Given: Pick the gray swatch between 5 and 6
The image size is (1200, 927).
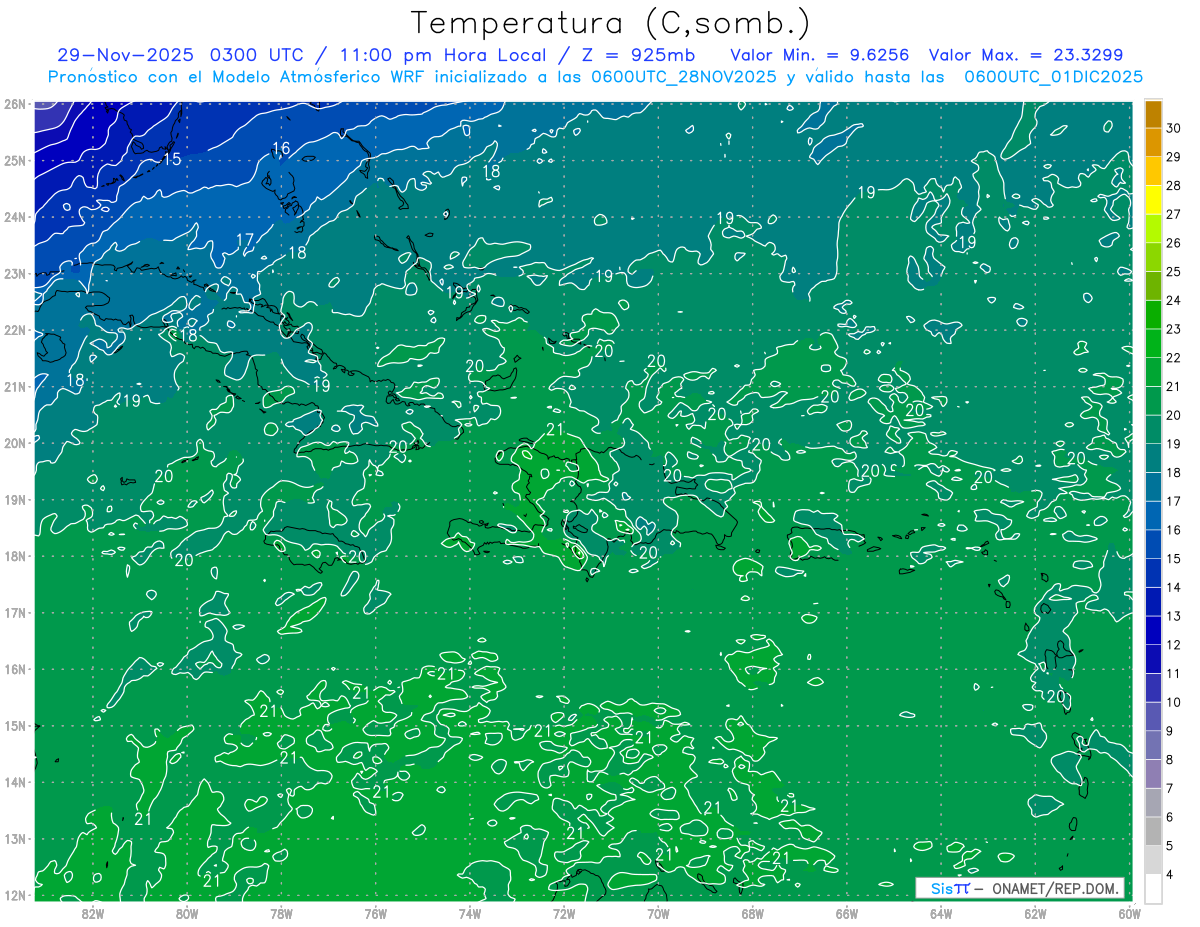Looking at the screenshot, I should [1153, 831].
